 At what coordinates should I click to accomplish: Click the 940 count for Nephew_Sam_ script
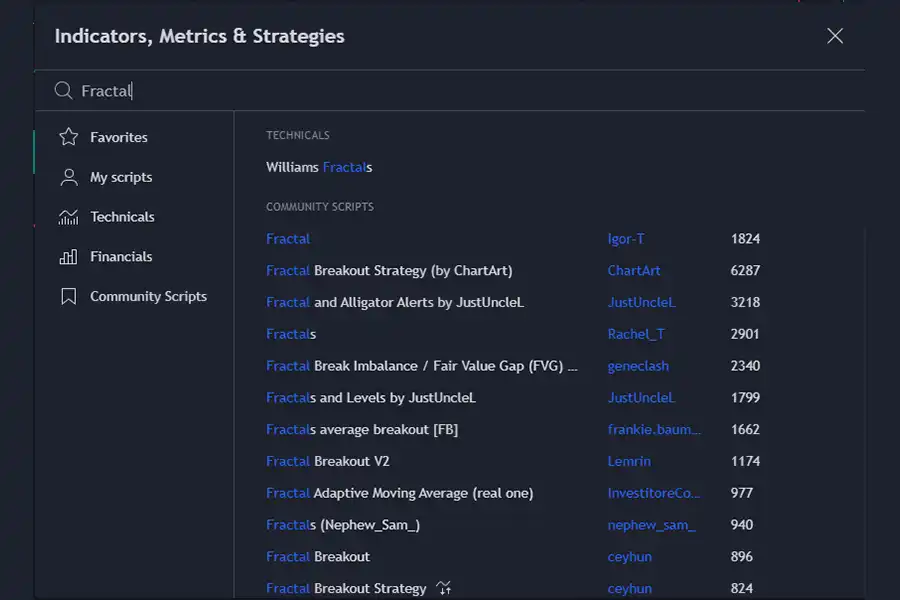742,525
